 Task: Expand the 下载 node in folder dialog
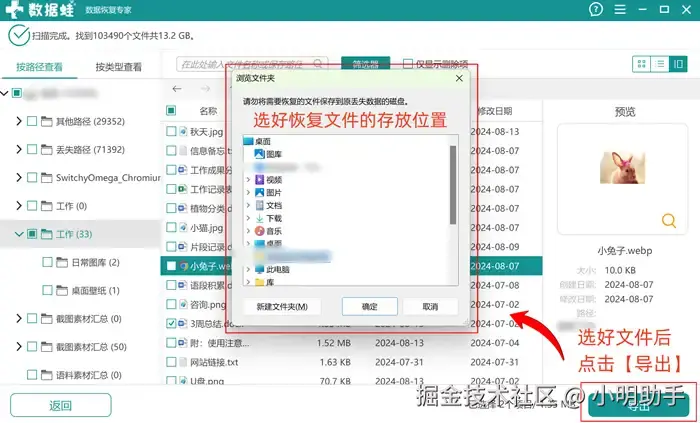click(248, 219)
